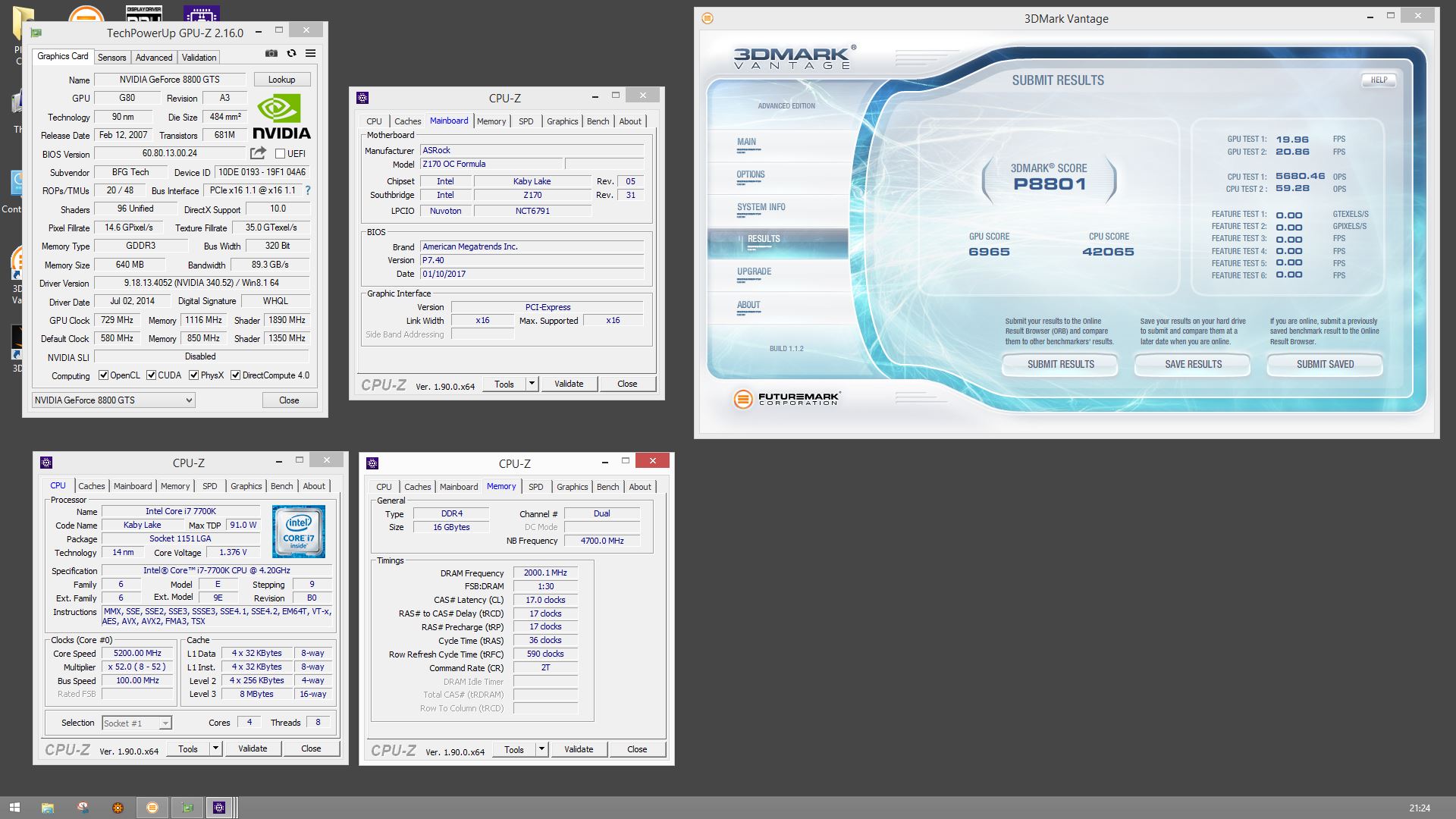
Task: Expand Tools dropdown arrow in CPU tab window
Action: click(x=215, y=748)
